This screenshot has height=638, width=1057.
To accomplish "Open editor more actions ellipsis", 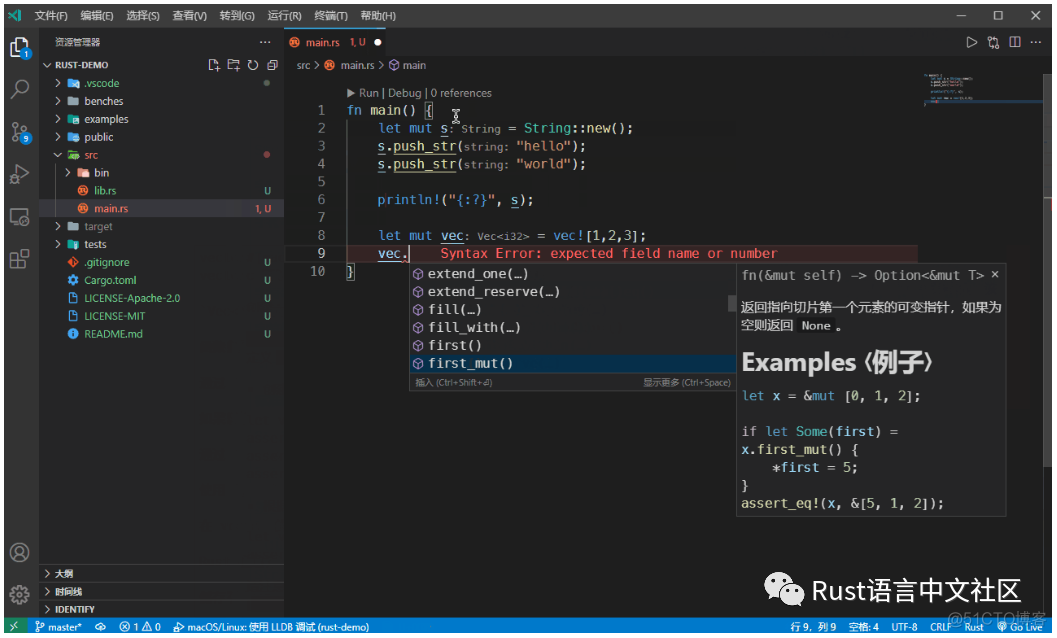I will [x=1036, y=42].
